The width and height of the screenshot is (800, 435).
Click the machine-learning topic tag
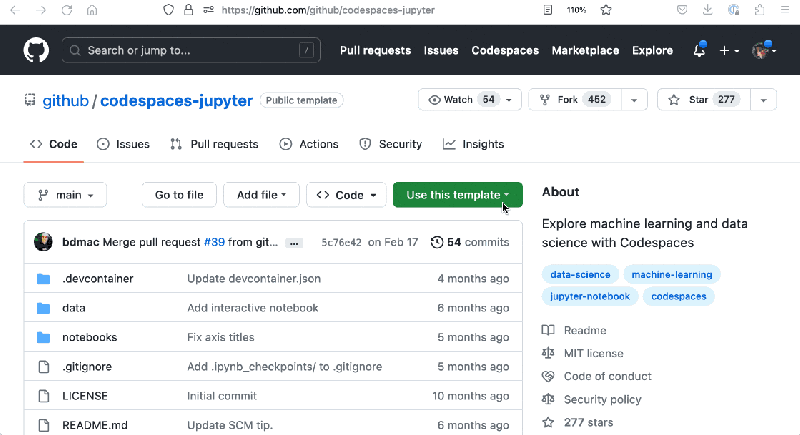click(x=672, y=274)
